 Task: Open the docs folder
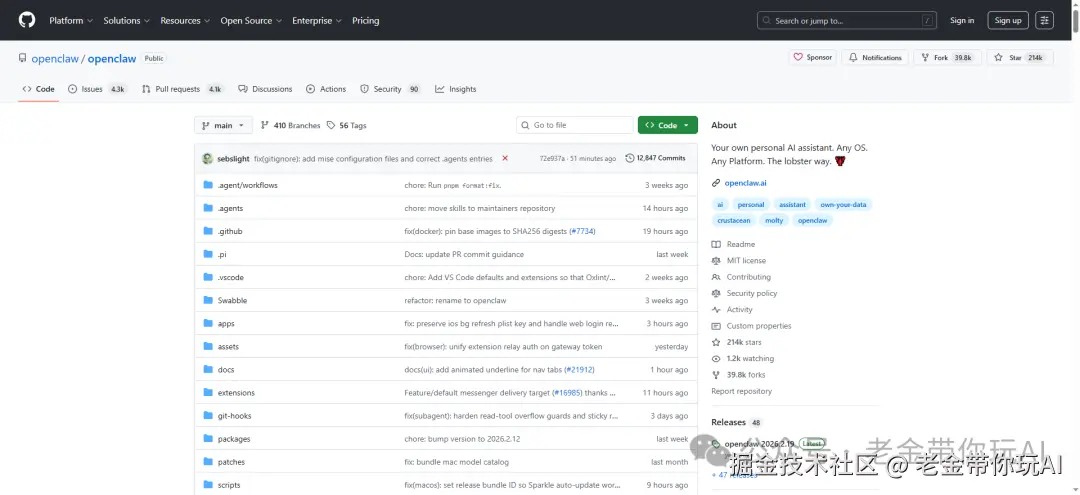226,370
